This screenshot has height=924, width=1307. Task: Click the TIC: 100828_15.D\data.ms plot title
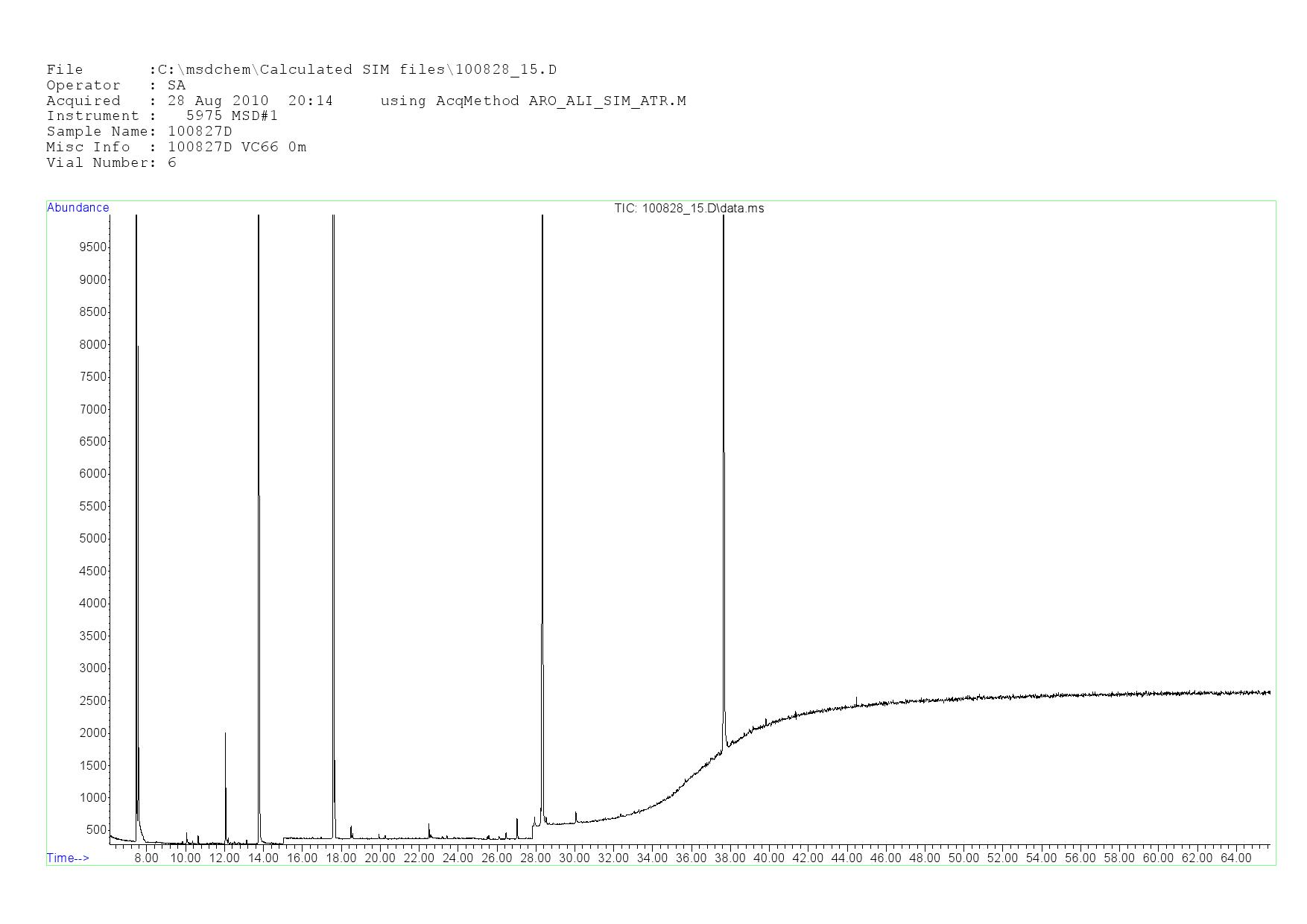[689, 209]
